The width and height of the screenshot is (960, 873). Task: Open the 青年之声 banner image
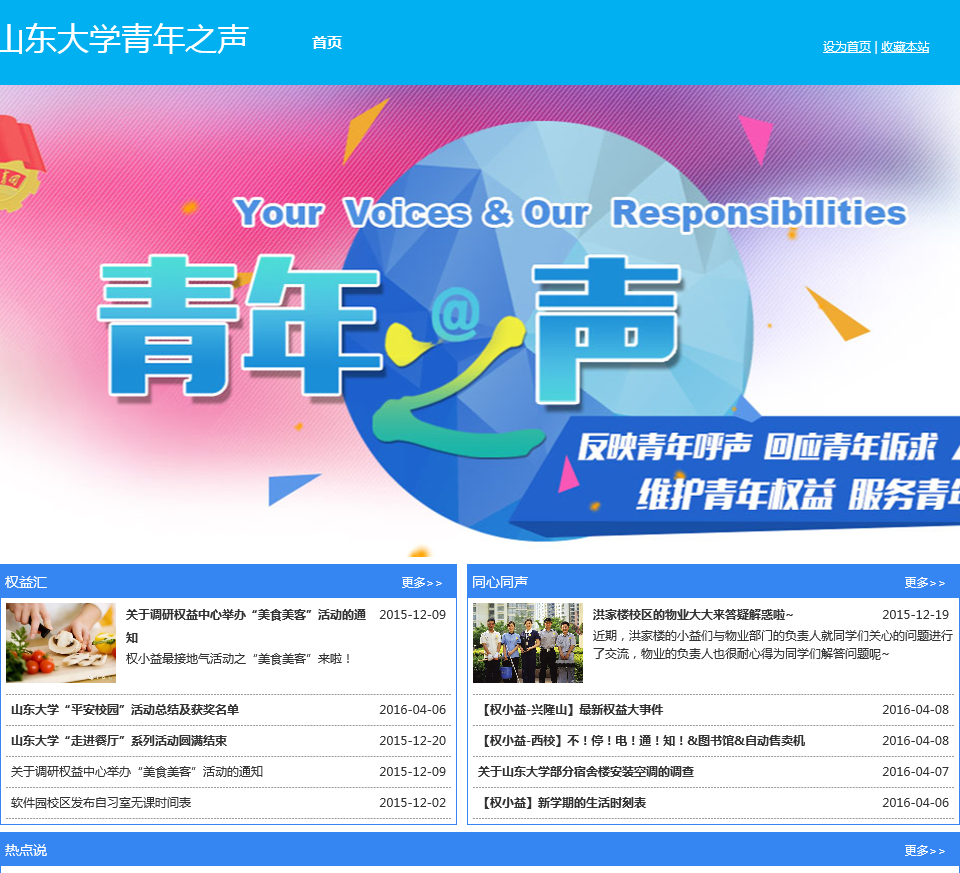point(480,321)
